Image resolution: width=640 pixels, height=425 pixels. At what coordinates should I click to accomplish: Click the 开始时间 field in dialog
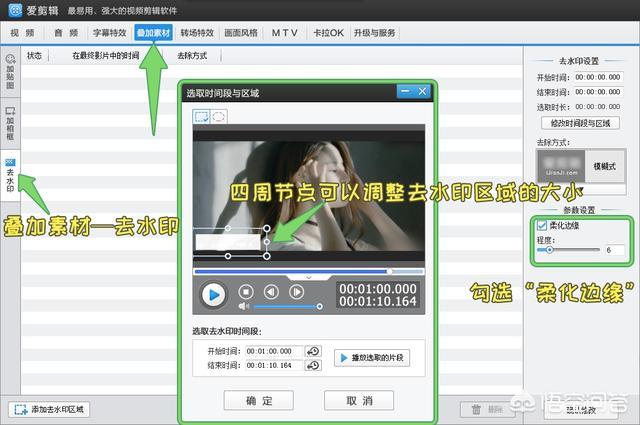pos(274,351)
